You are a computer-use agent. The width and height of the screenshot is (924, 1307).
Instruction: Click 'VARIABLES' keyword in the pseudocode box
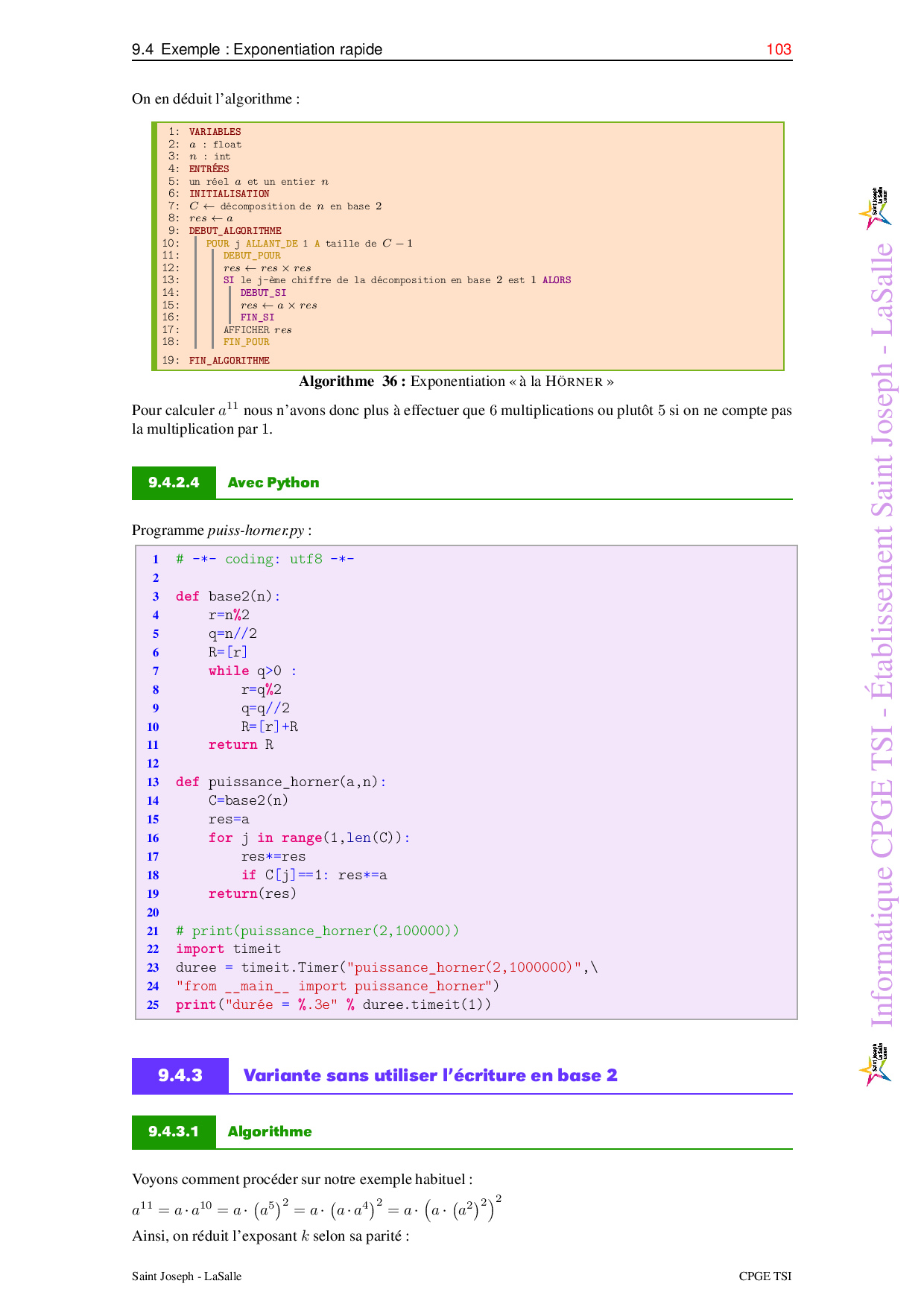(x=215, y=132)
